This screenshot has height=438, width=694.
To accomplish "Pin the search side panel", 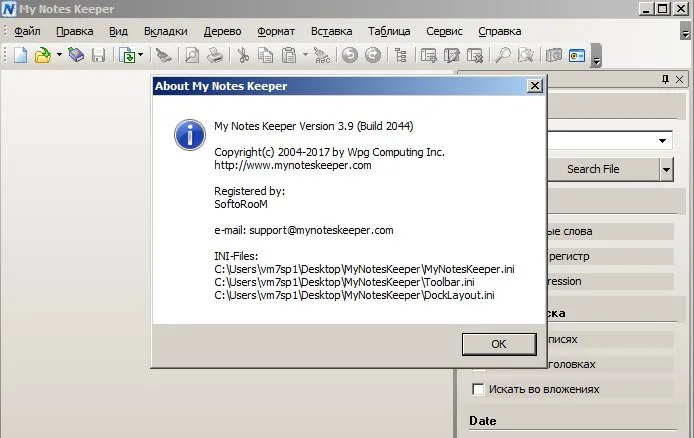I will point(665,79).
